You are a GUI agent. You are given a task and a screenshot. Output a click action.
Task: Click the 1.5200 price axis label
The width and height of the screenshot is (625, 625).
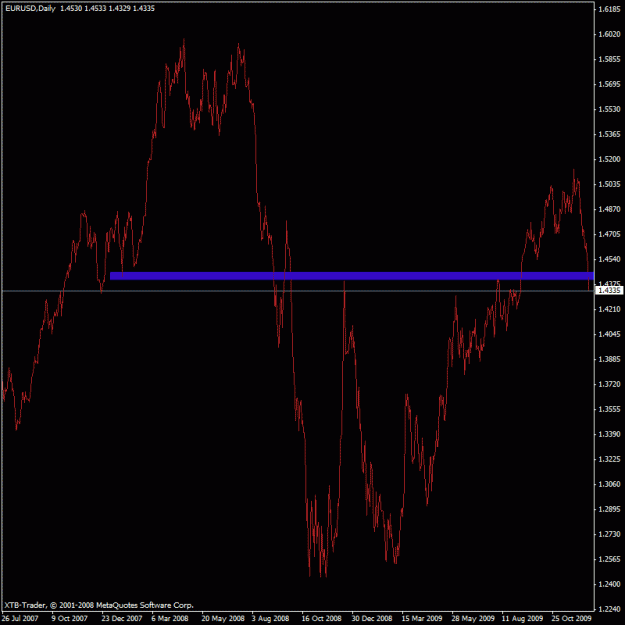point(609,159)
